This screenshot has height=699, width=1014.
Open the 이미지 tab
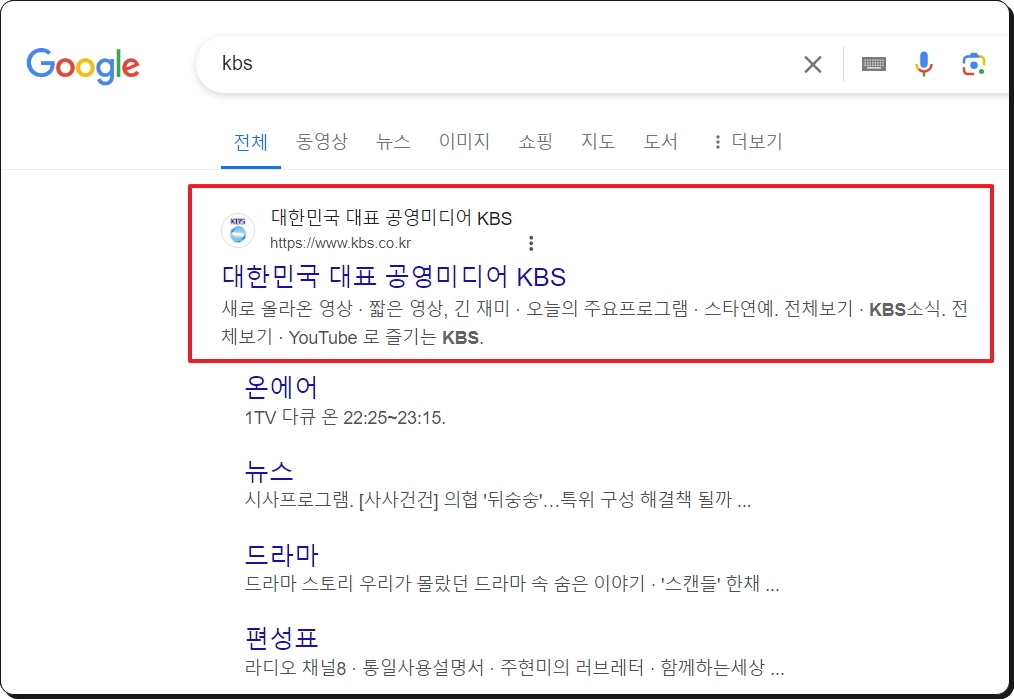(x=464, y=141)
